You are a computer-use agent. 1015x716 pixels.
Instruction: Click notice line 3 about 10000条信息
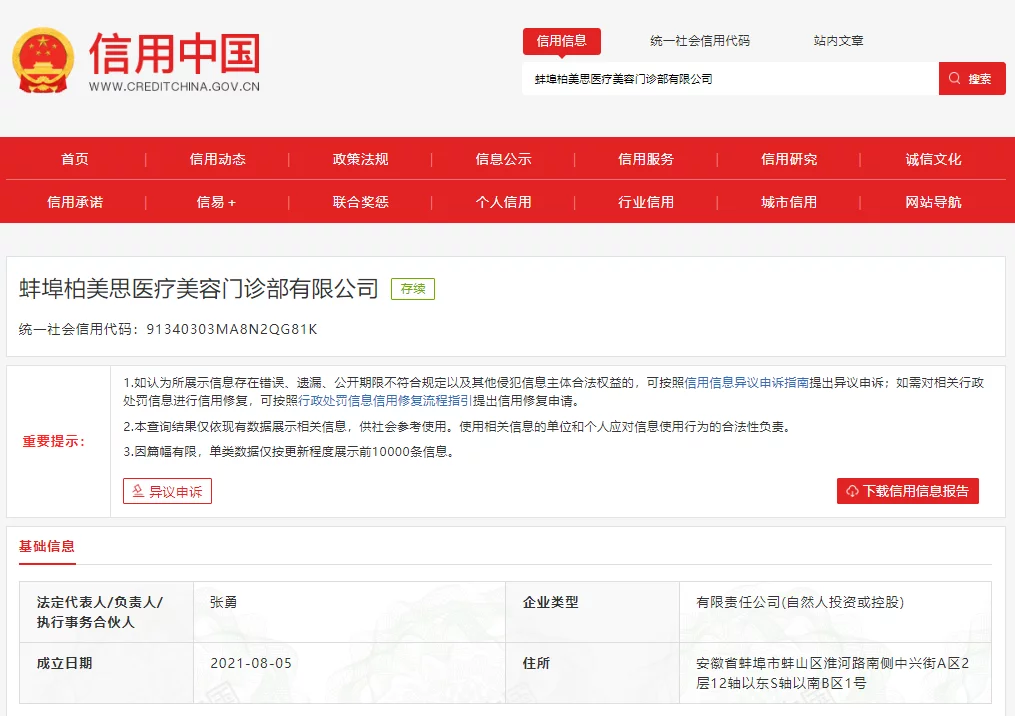[x=290, y=452]
